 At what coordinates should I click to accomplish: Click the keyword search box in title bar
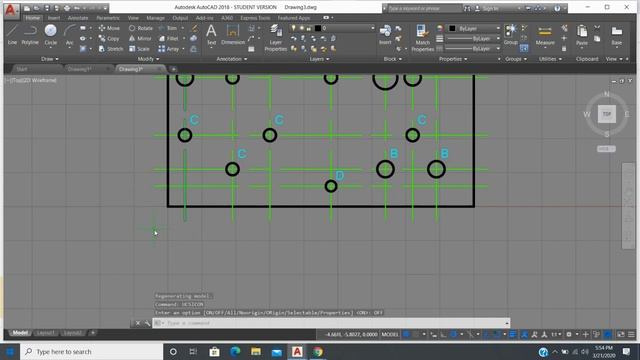pos(424,8)
